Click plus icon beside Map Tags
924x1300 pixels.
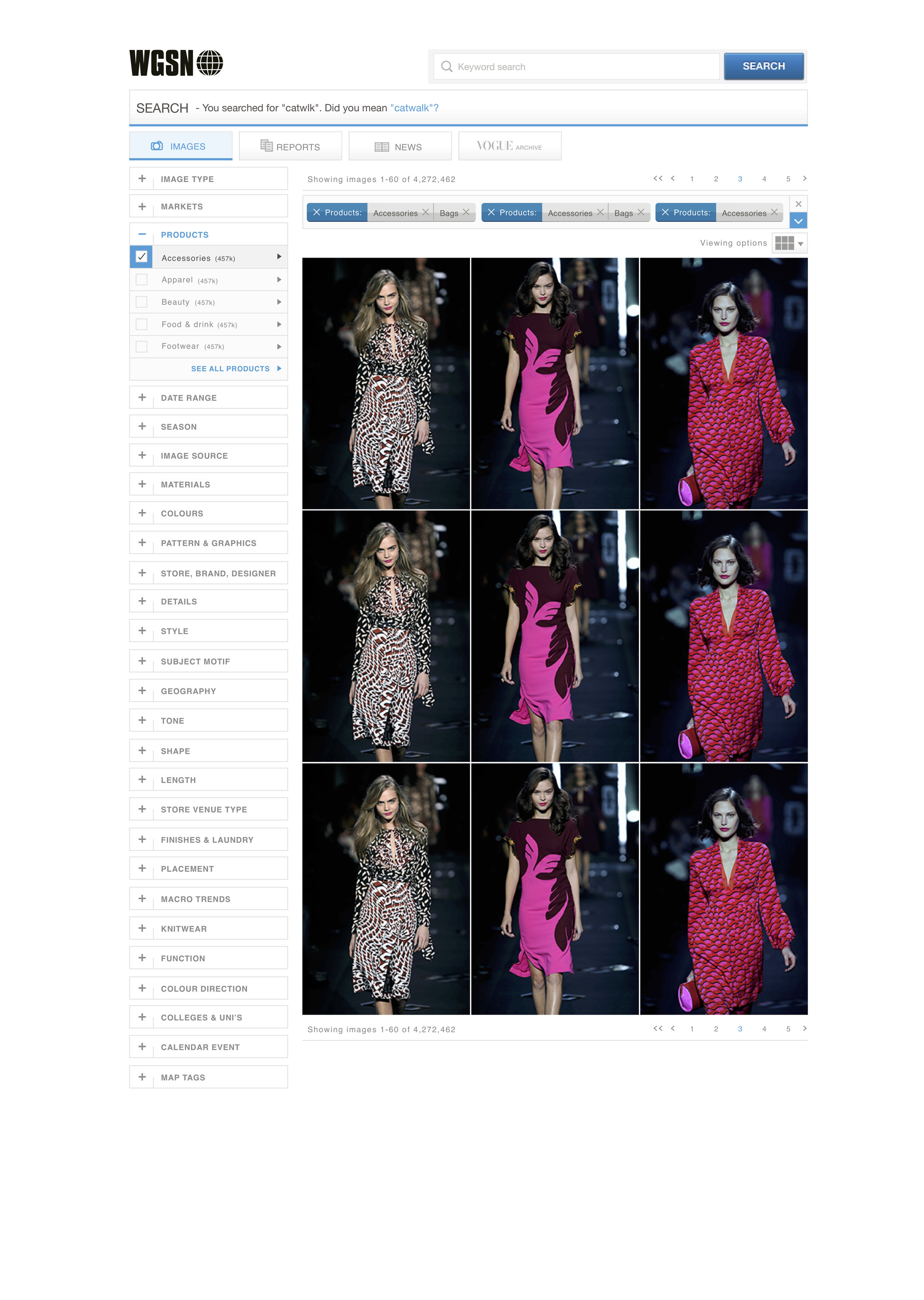point(142,1077)
